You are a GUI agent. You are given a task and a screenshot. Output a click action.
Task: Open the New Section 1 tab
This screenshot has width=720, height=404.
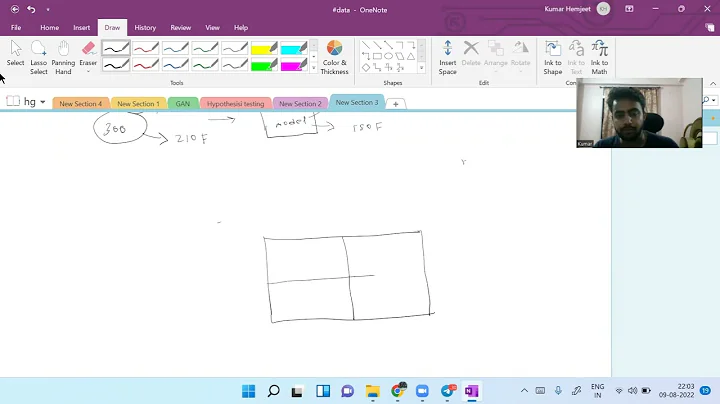[138, 104]
